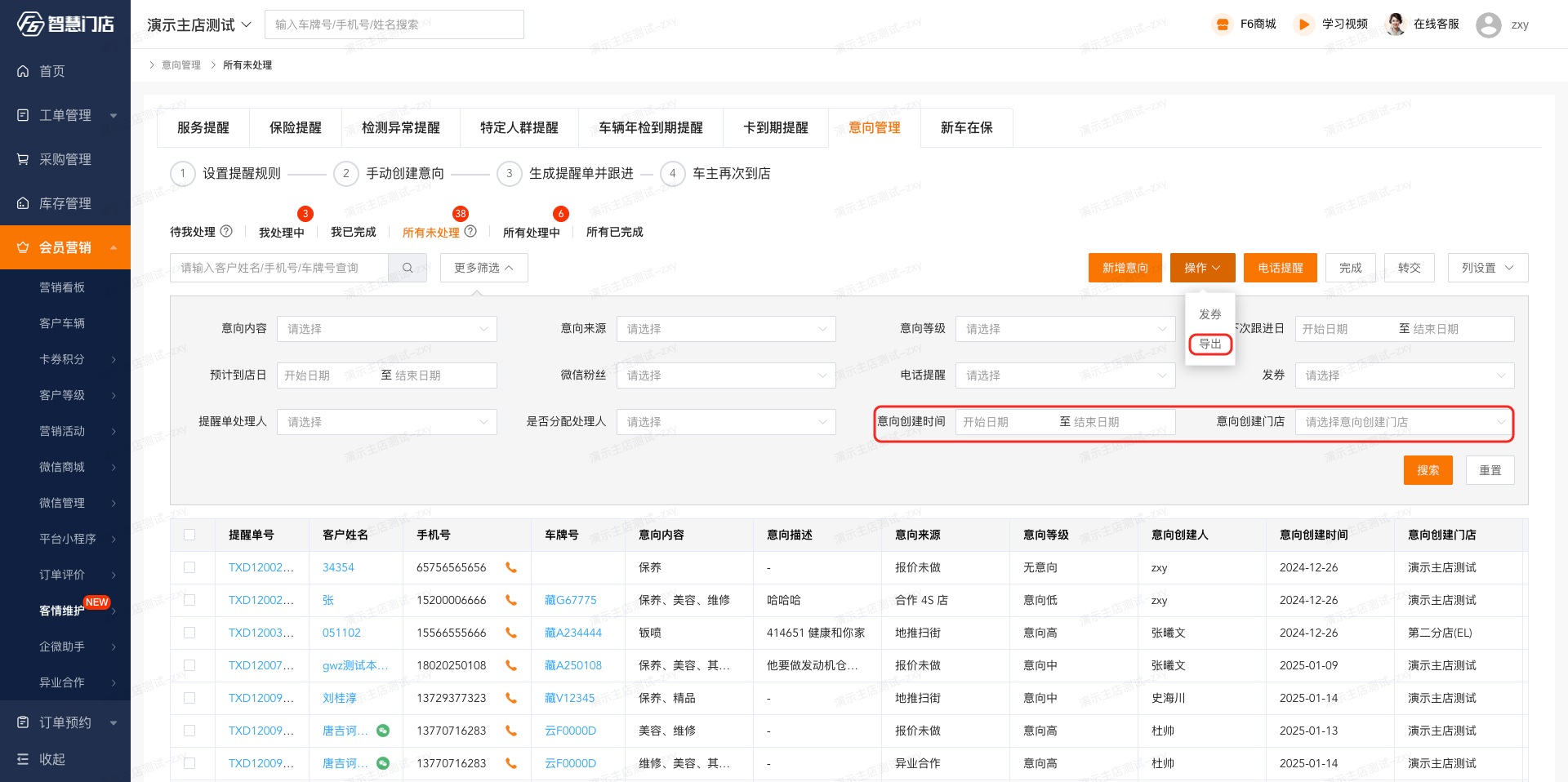This screenshot has width=1568, height=782.
Task: Click the 重置 button
Action: tap(1490, 470)
